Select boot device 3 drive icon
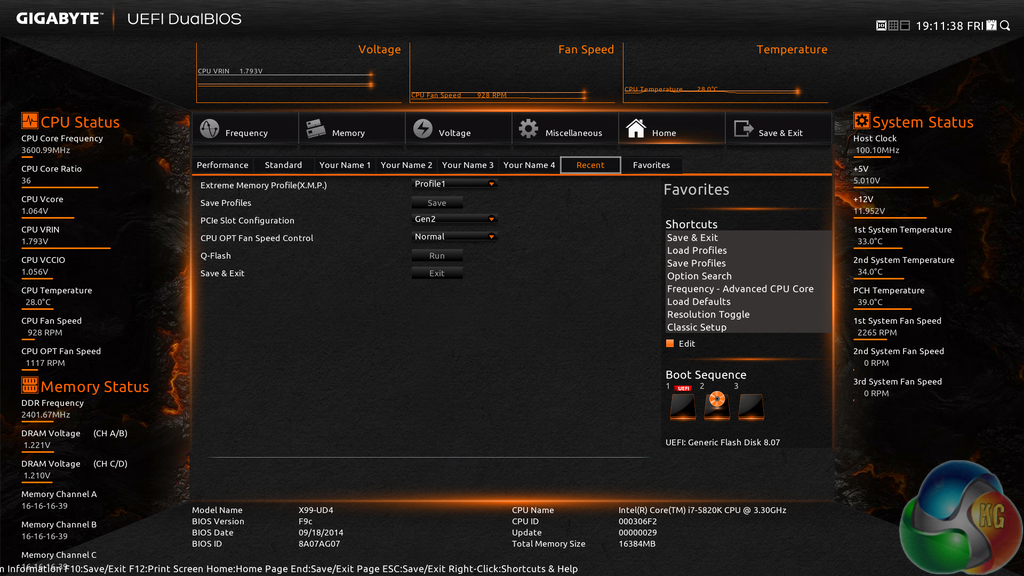 click(x=751, y=405)
